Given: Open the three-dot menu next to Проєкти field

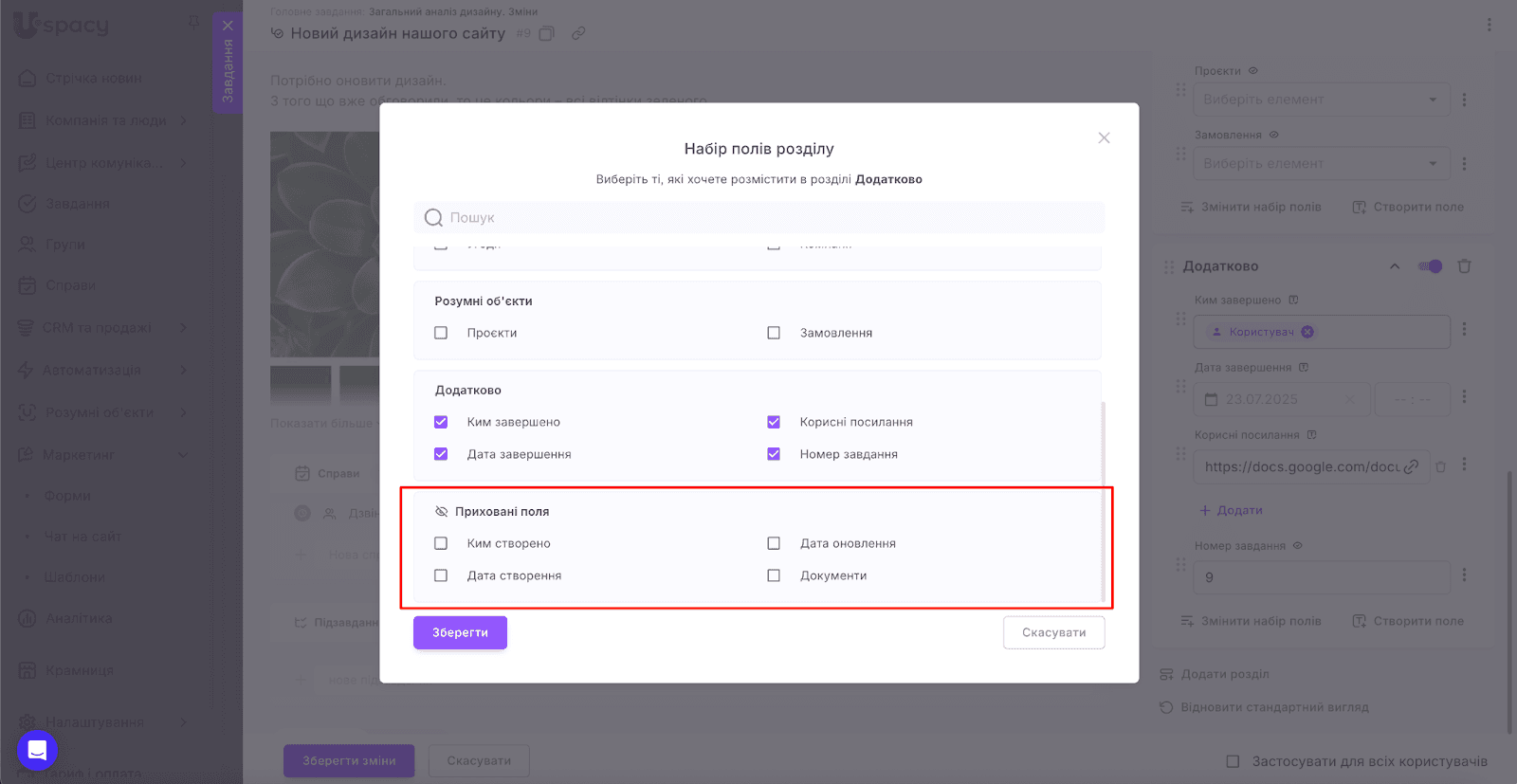Looking at the screenshot, I should (1464, 100).
